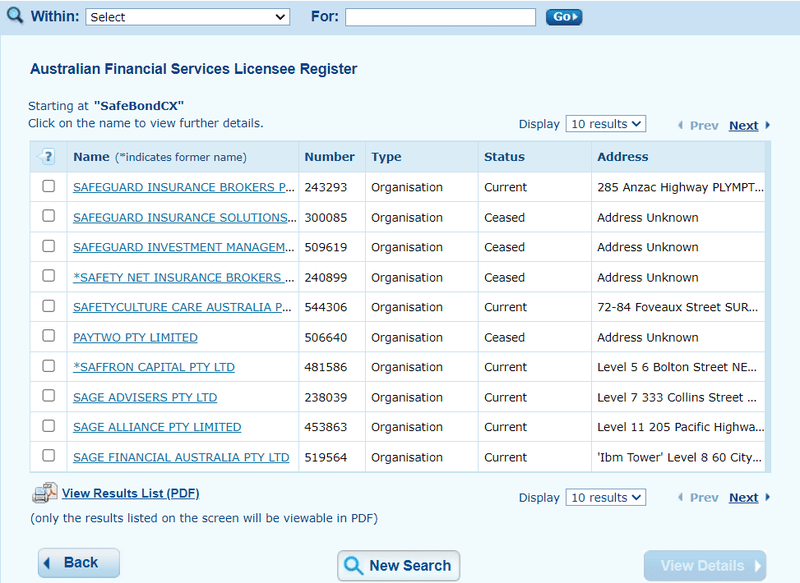Click the question mark help icon in table header

coord(47,156)
